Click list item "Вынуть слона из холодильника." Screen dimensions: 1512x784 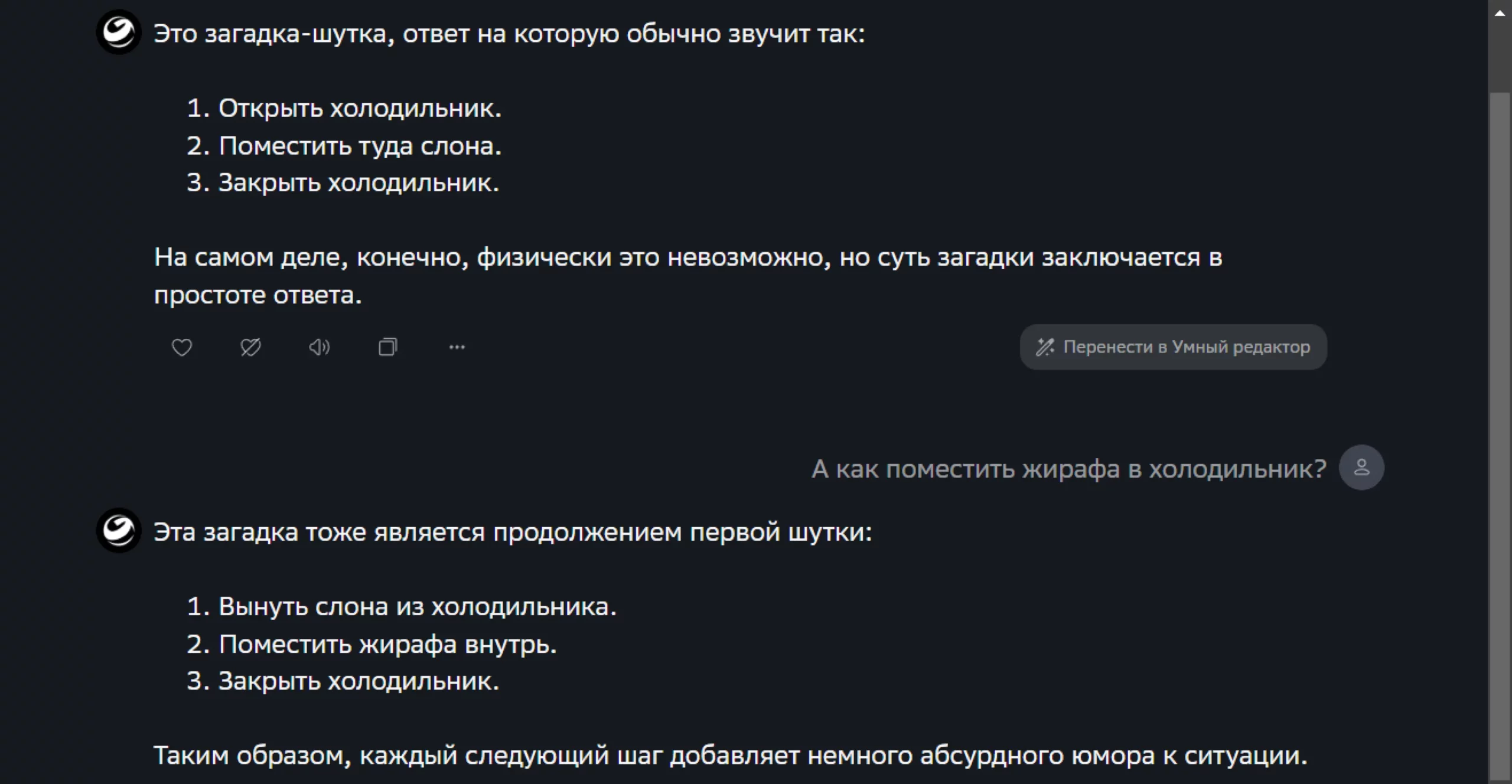click(x=417, y=606)
